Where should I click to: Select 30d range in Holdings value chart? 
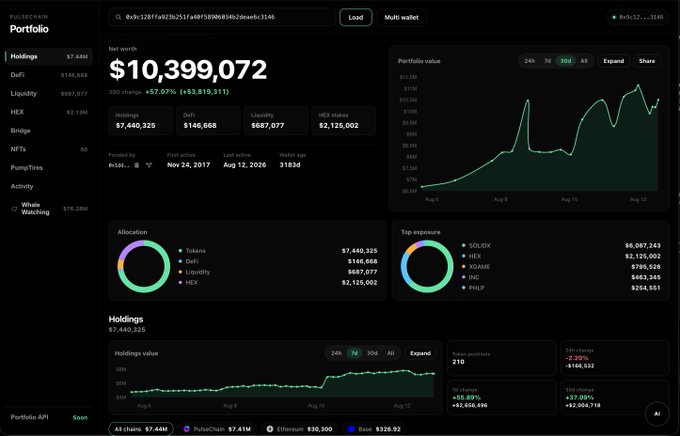pyautogui.click(x=372, y=353)
